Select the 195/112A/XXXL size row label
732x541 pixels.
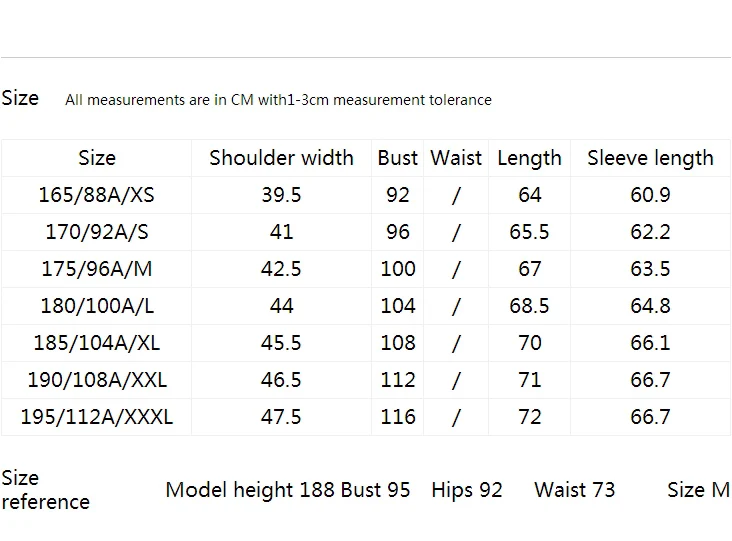[x=97, y=416]
